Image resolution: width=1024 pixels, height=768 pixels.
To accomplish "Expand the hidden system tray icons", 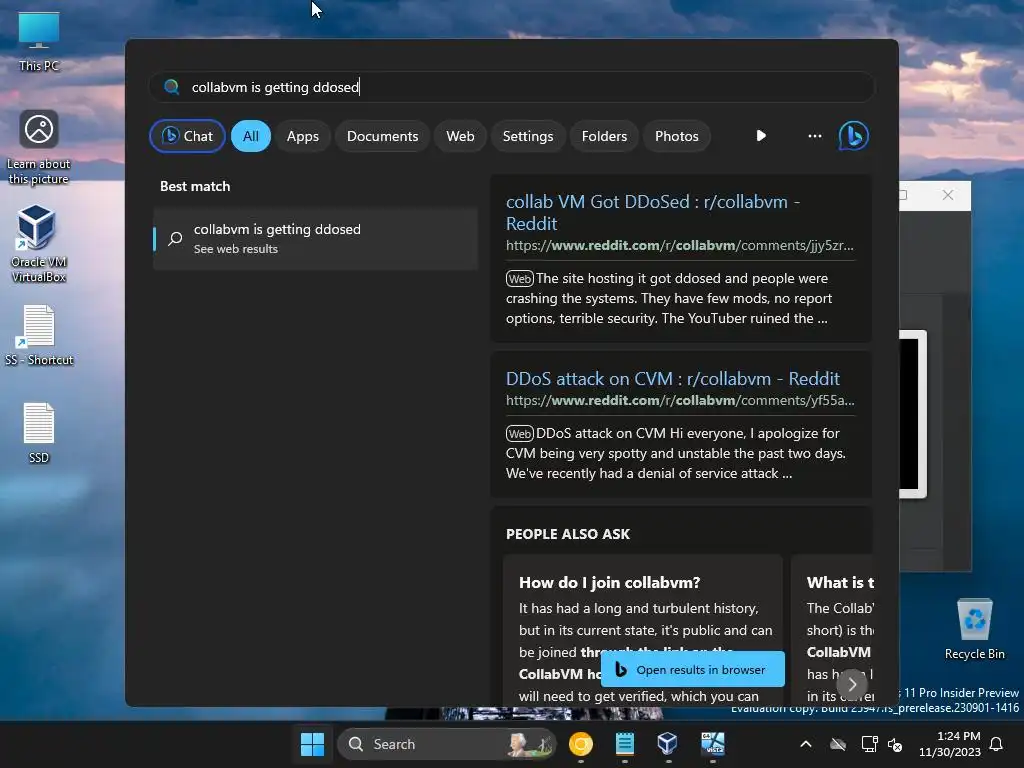I will pyautogui.click(x=806, y=744).
